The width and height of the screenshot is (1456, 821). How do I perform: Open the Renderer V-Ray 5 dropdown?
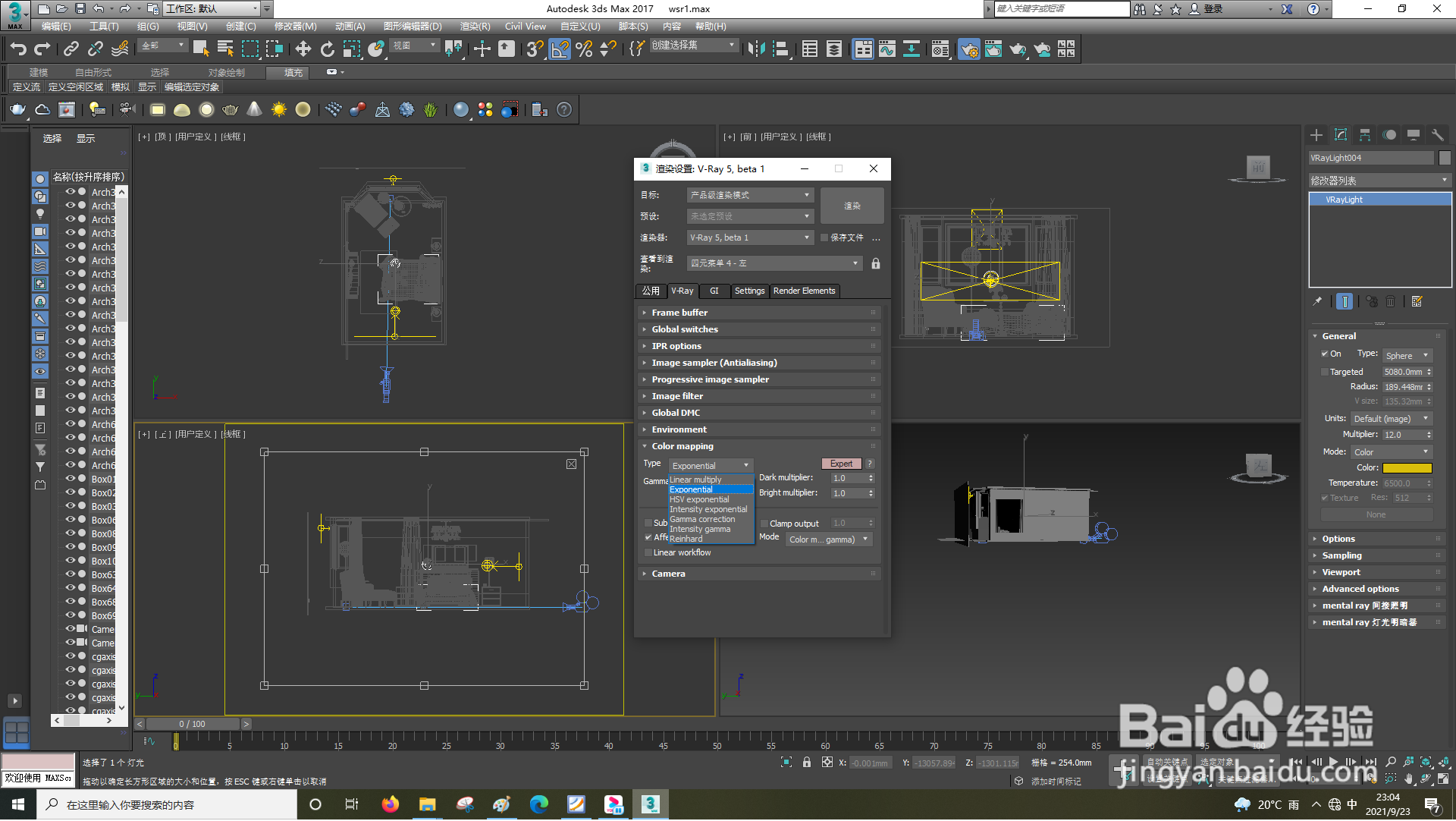click(x=751, y=237)
